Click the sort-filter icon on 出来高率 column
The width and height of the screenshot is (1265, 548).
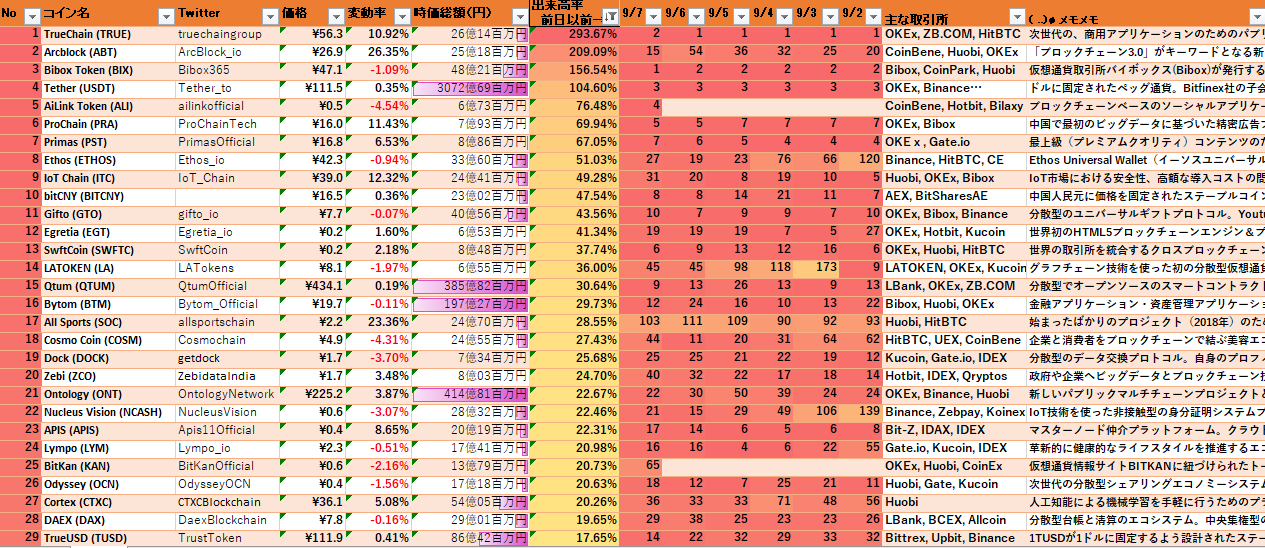click(x=609, y=17)
